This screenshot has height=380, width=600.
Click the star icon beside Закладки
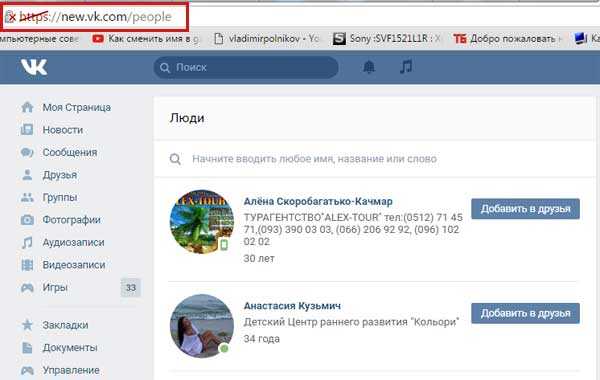click(x=27, y=325)
